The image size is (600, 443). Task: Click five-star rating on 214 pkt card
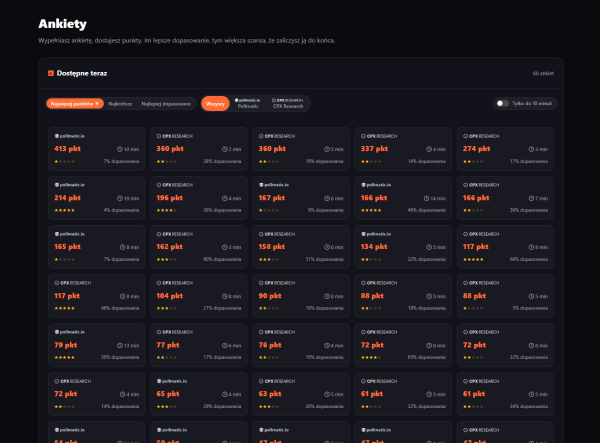tap(64, 210)
